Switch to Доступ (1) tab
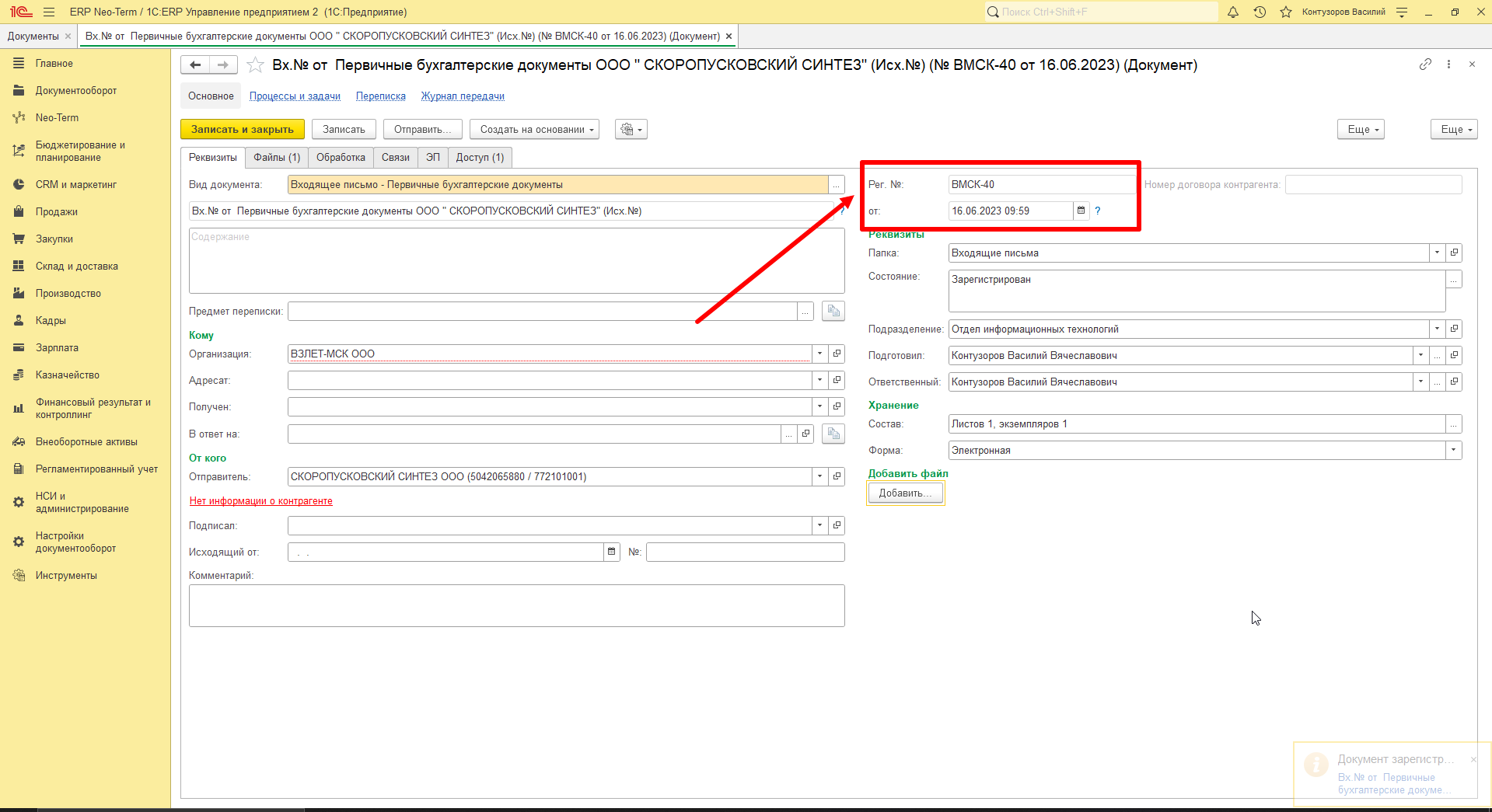 (480, 158)
